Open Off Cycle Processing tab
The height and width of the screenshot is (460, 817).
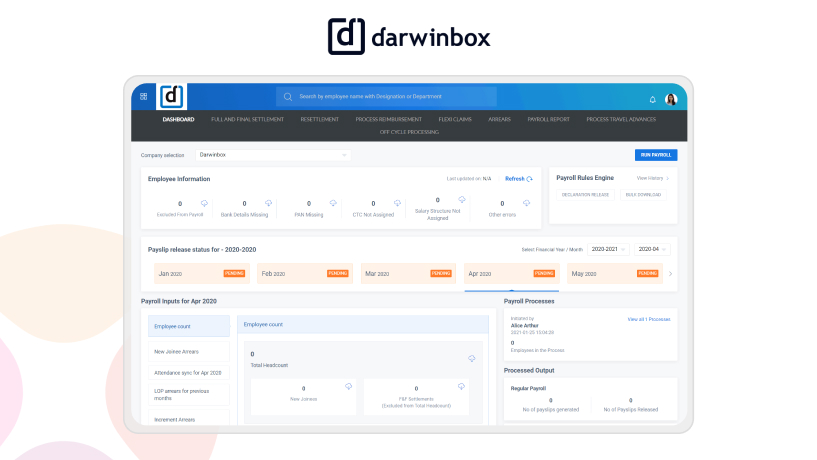(x=409, y=132)
